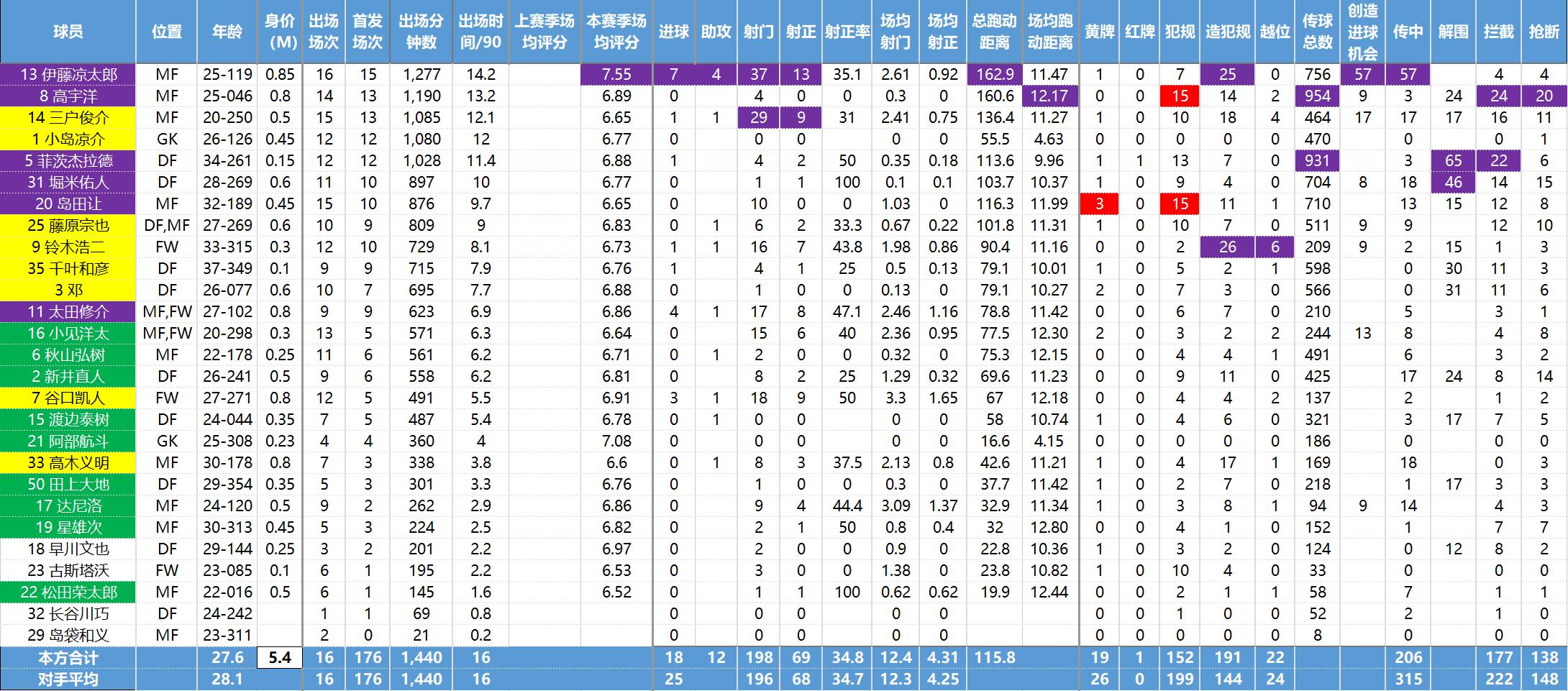Select player 菲茨杰拉德's row label
This screenshot has height=691, width=1568.
click(68, 160)
